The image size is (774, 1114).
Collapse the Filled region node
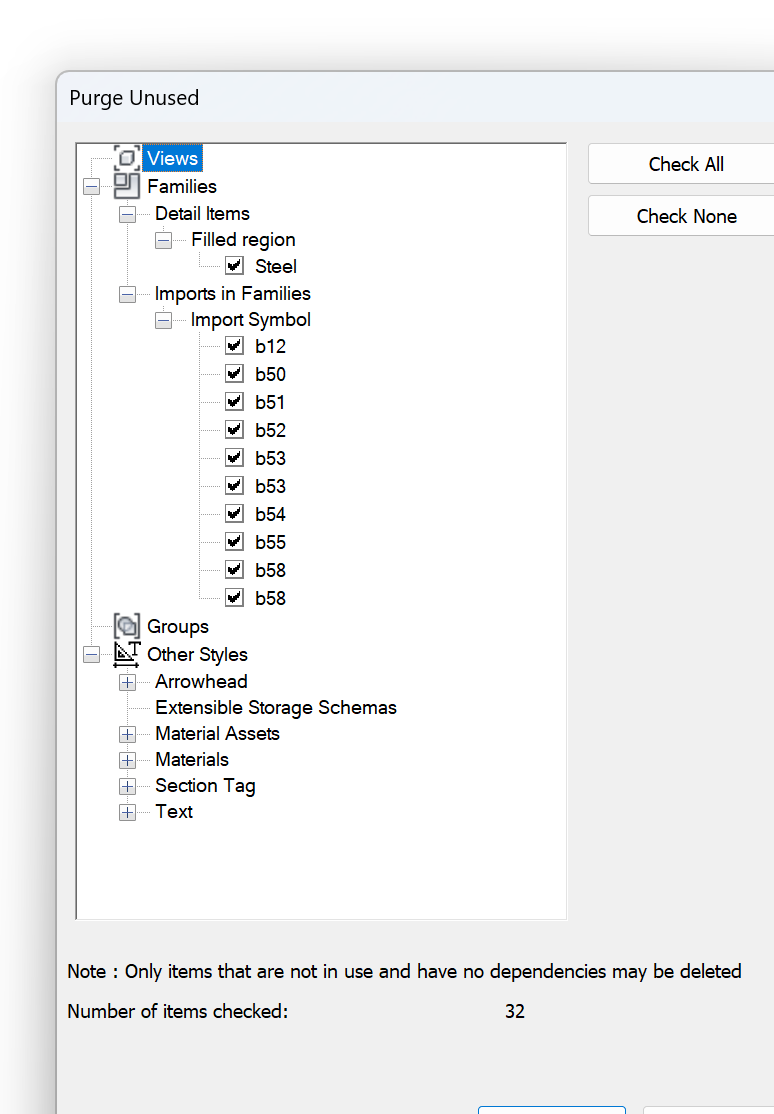(163, 240)
